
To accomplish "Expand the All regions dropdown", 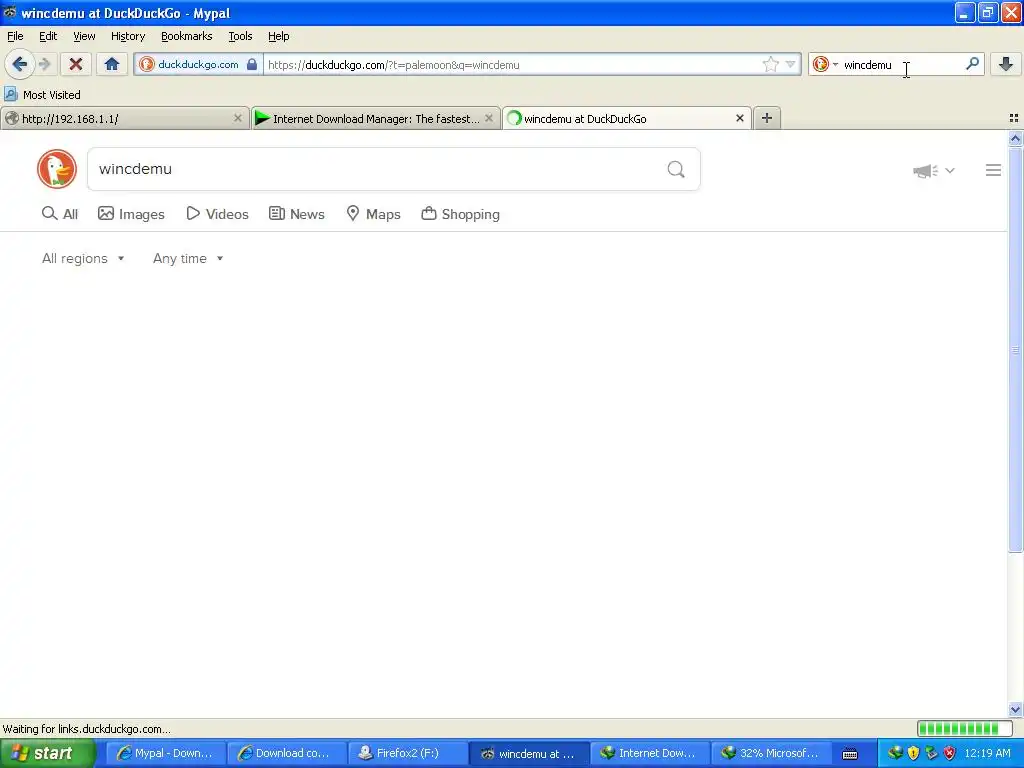I will [x=83, y=259].
